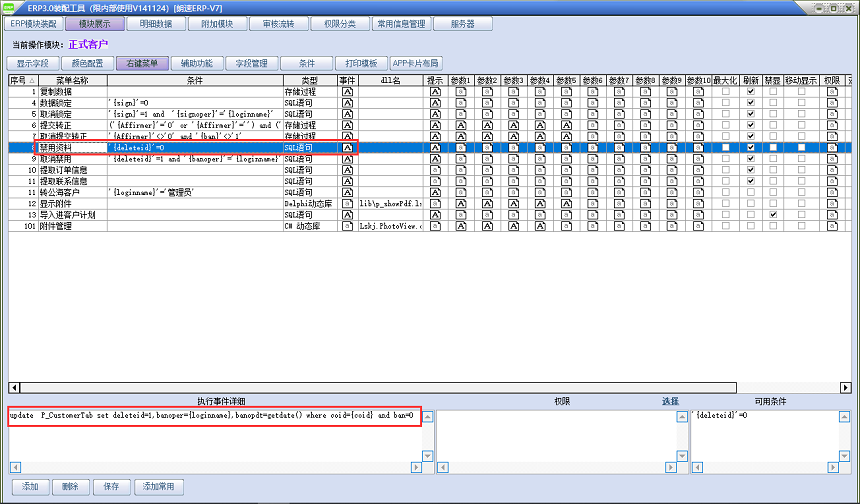The image size is (860, 504).
Task: Click 参数10 icon in 复制数据 row
Action: pyautogui.click(x=698, y=91)
